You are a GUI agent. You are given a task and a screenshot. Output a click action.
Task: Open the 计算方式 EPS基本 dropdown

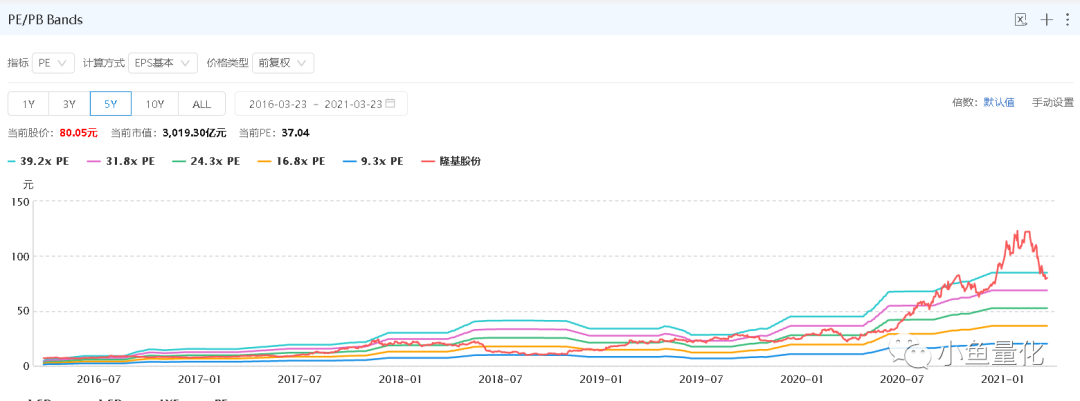pos(163,63)
